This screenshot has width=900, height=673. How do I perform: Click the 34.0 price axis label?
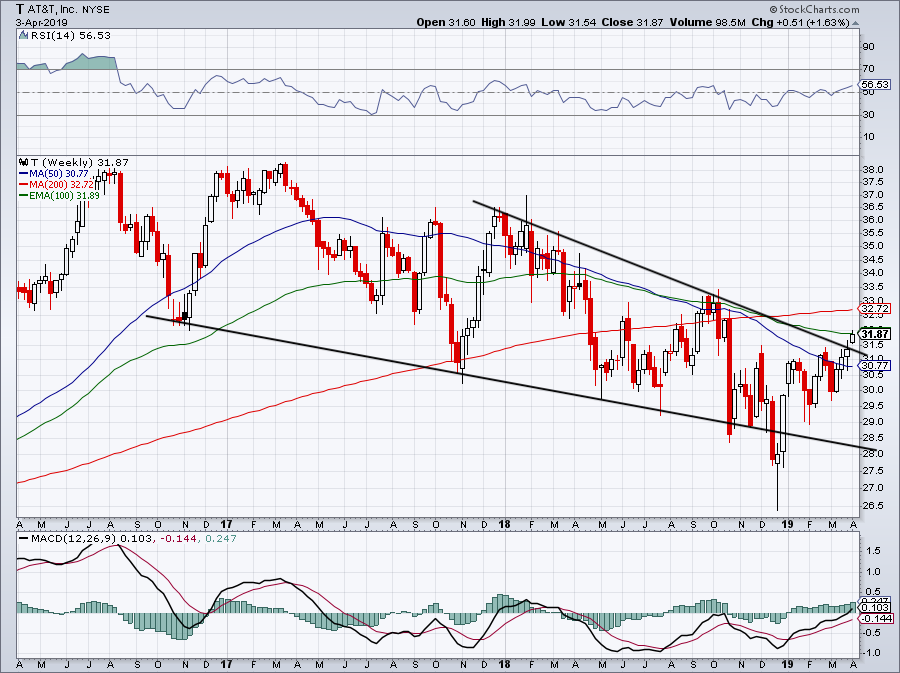(872, 273)
